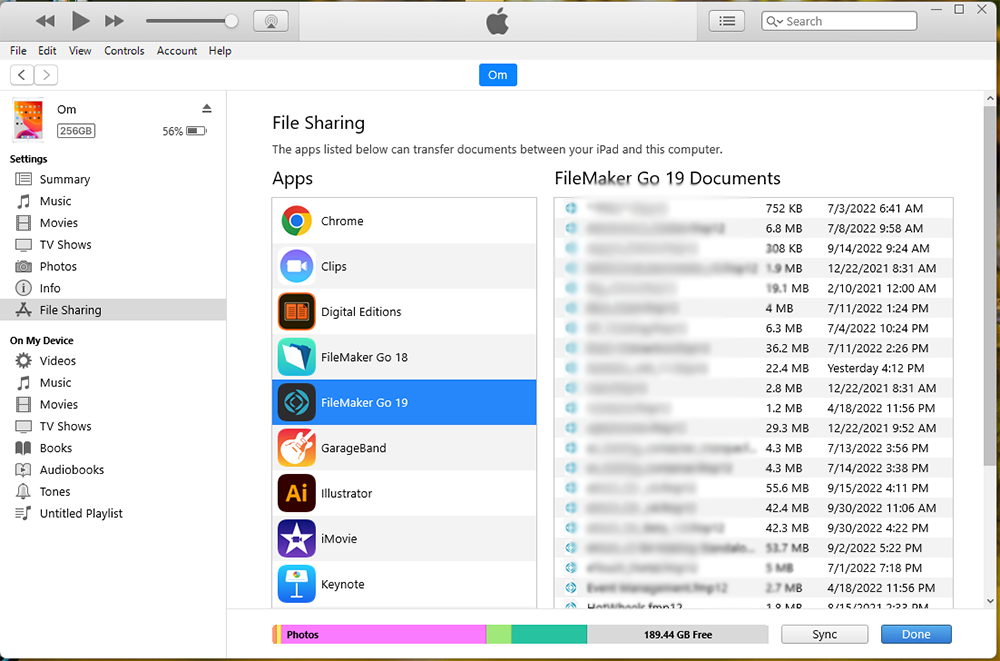Screen dimensions: 1000x661
Task: Select Keynote app icon
Action: click(x=297, y=583)
